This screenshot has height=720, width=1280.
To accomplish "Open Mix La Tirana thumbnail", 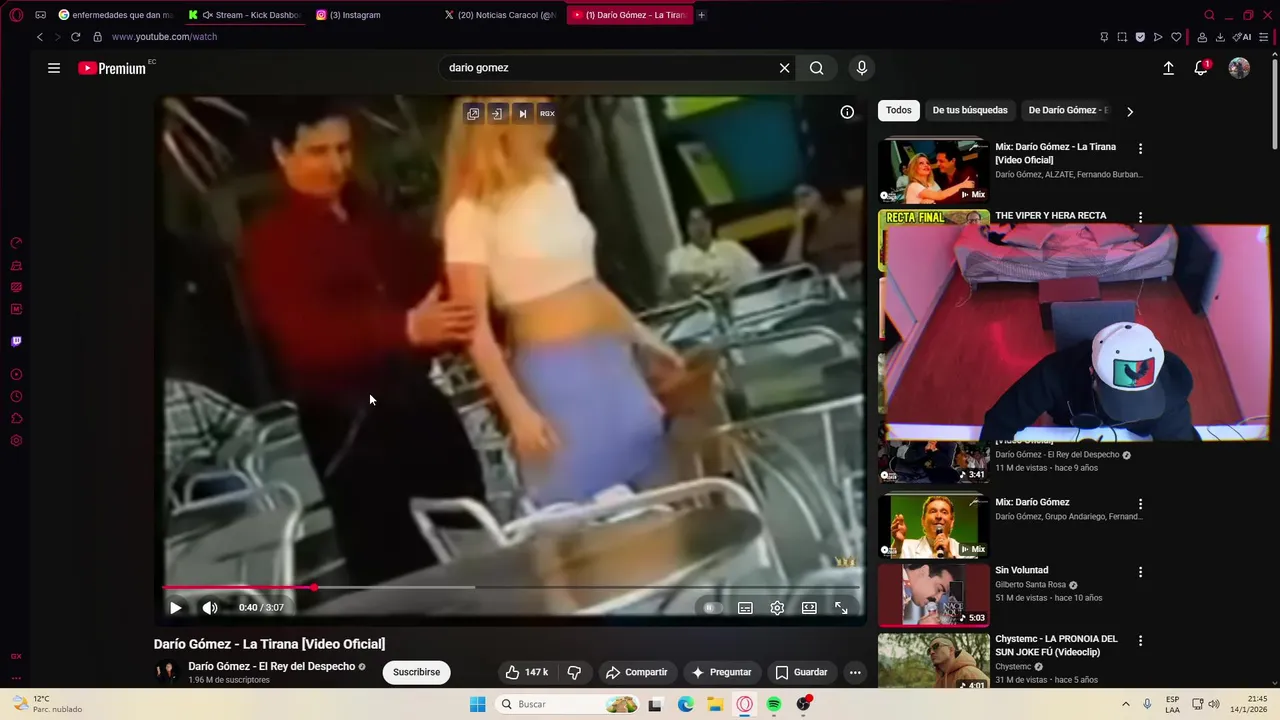I will tap(933, 171).
